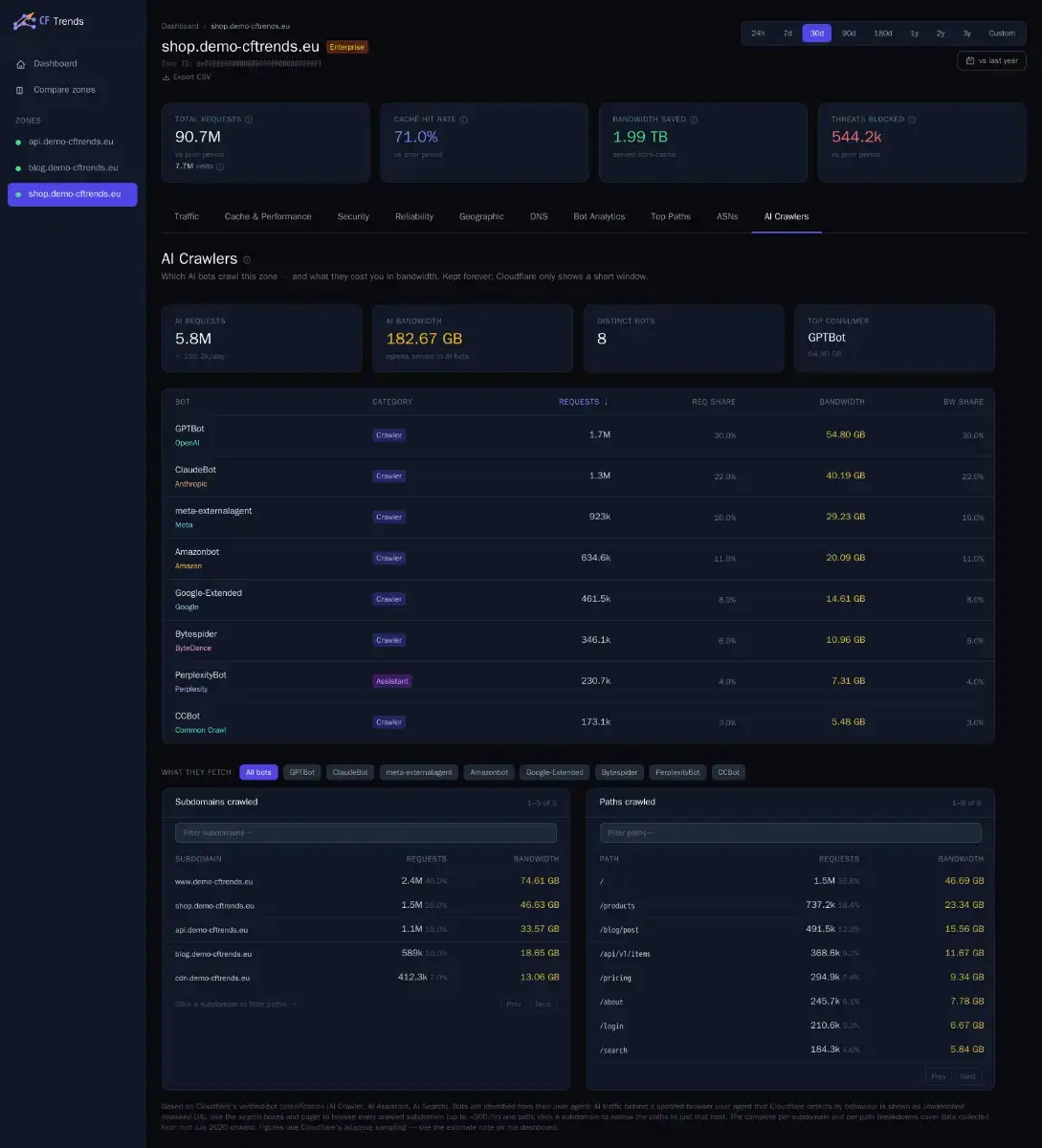1042x1148 pixels.
Task: Click the www.demo-cftrends.eu subdomain row
Action: pyautogui.click(x=366, y=881)
